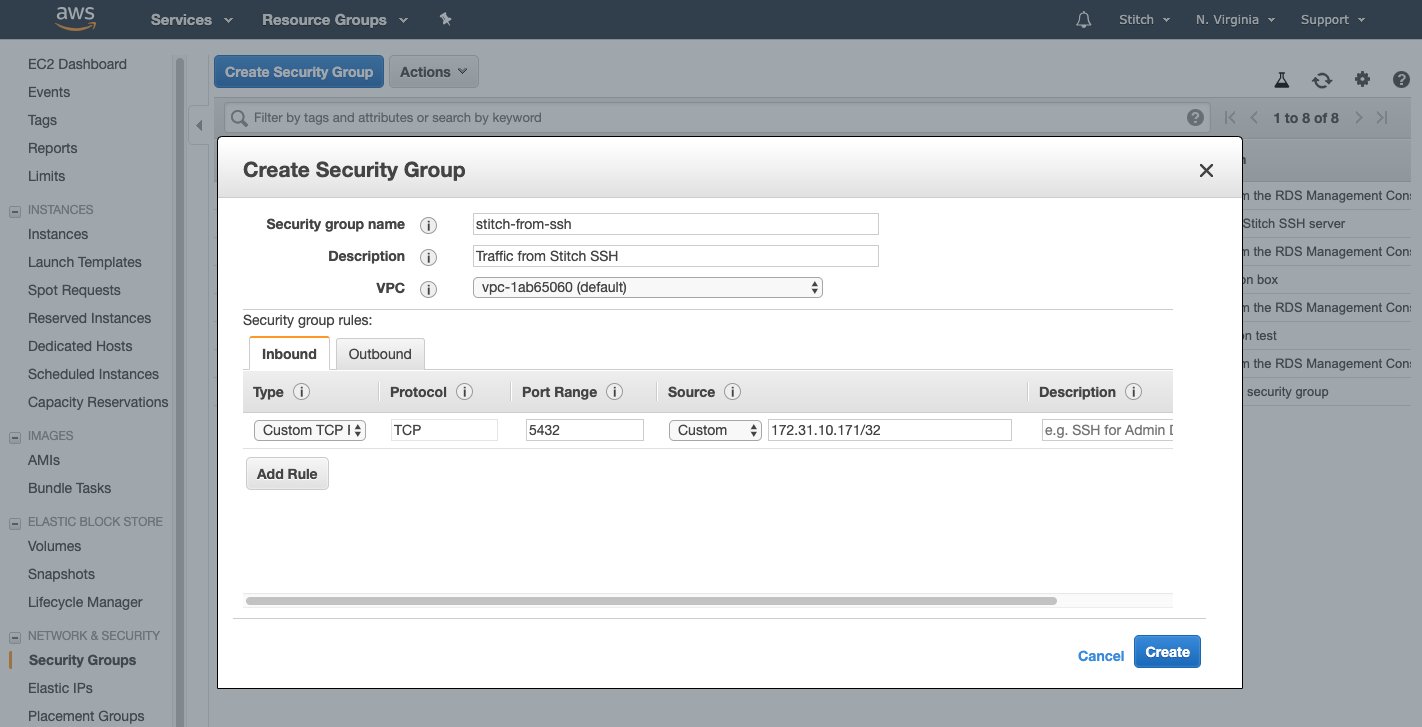Click the pin favorites icon in navbar

[446, 18]
